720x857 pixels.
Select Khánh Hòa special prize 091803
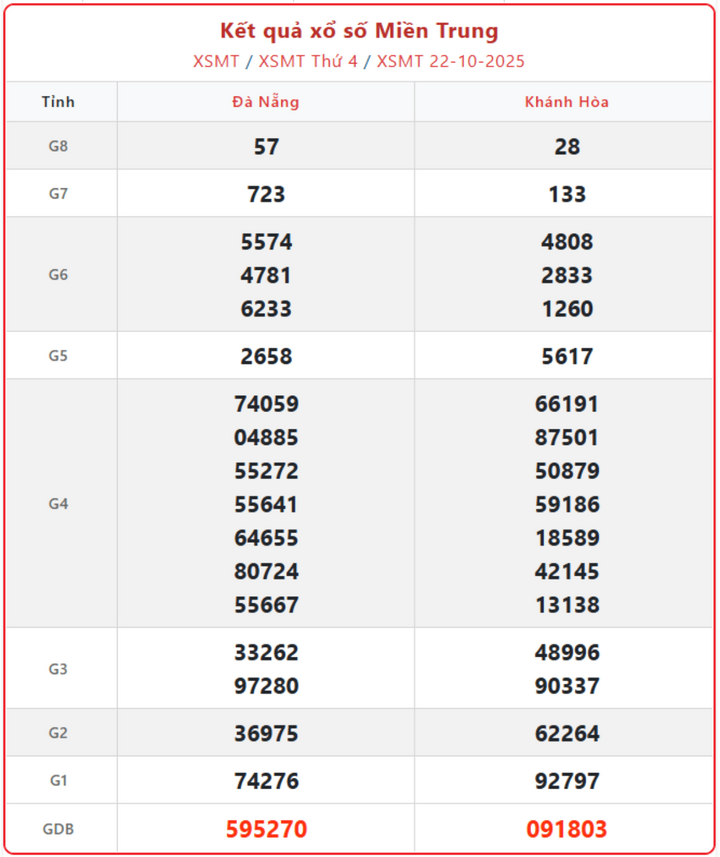pyautogui.click(x=567, y=829)
